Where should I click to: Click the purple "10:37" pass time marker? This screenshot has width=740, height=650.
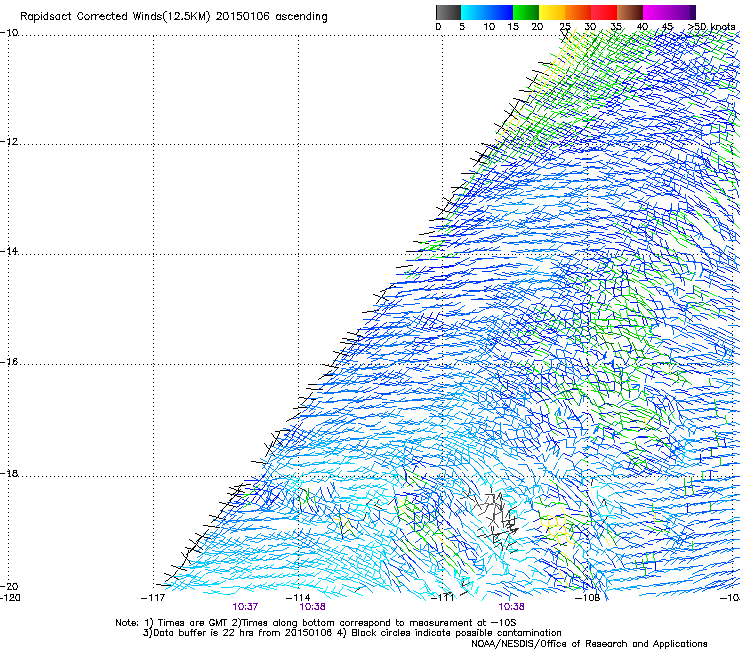point(245,607)
